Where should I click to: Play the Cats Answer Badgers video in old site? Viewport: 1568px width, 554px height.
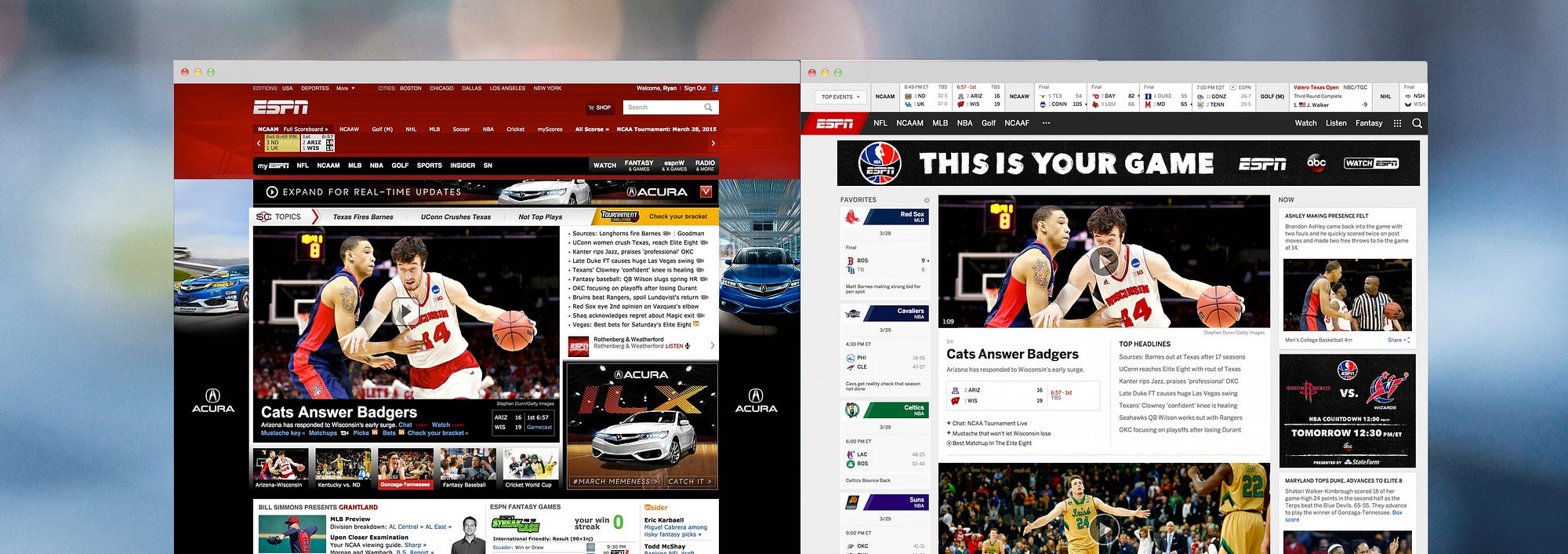[405, 312]
